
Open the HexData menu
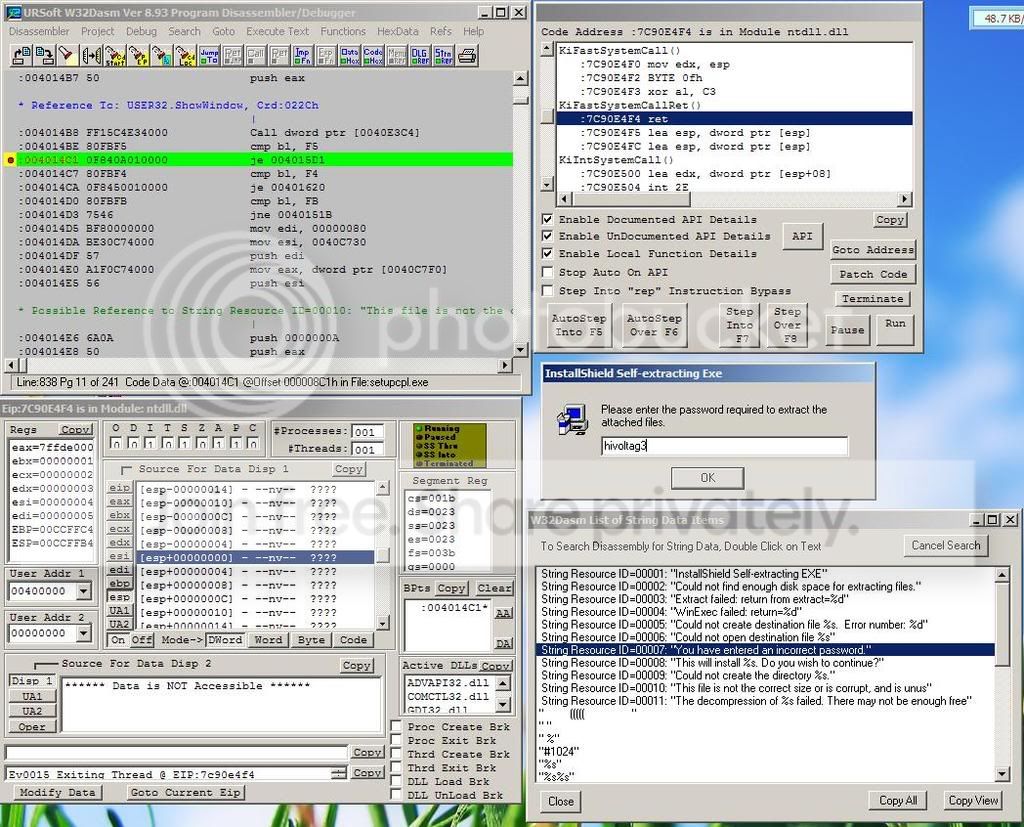pos(398,31)
